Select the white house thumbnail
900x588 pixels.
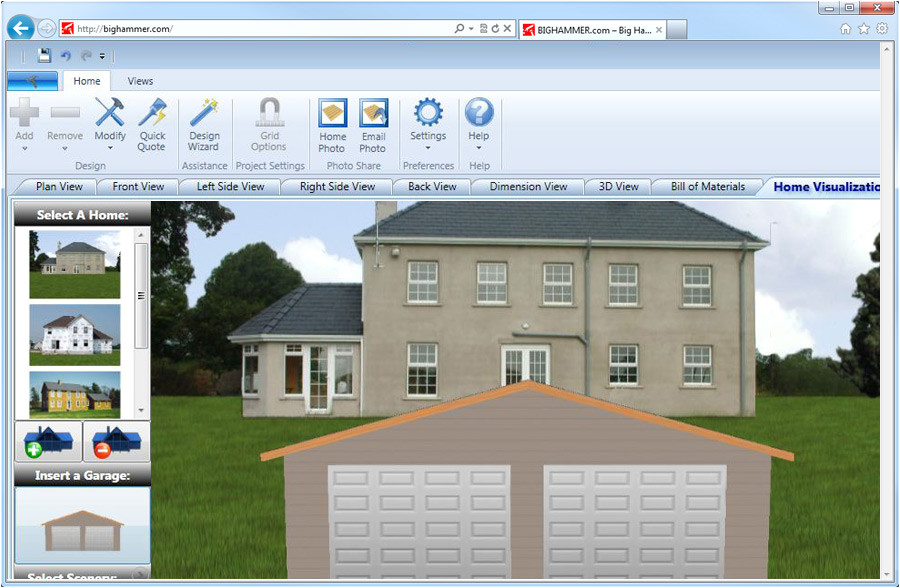pyautogui.click(x=75, y=335)
